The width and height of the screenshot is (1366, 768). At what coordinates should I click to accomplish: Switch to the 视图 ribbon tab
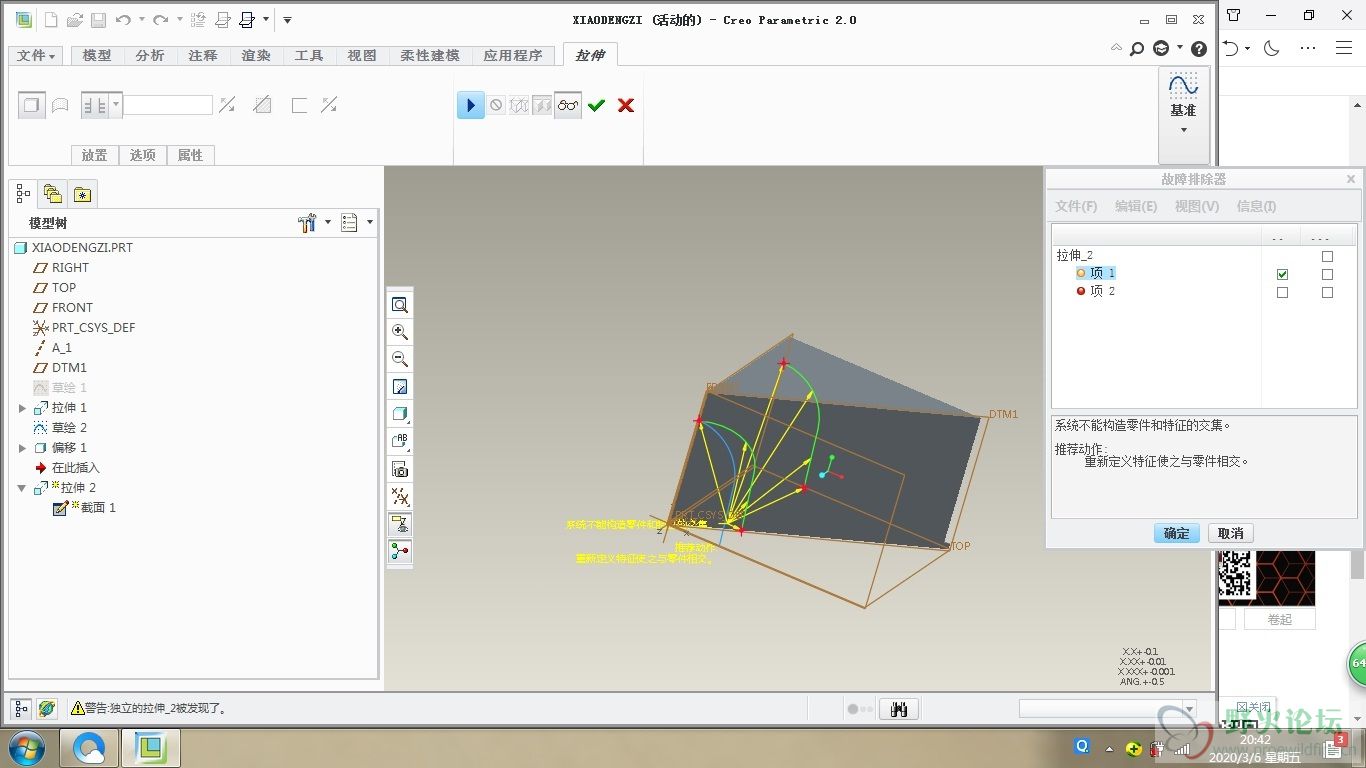(362, 56)
